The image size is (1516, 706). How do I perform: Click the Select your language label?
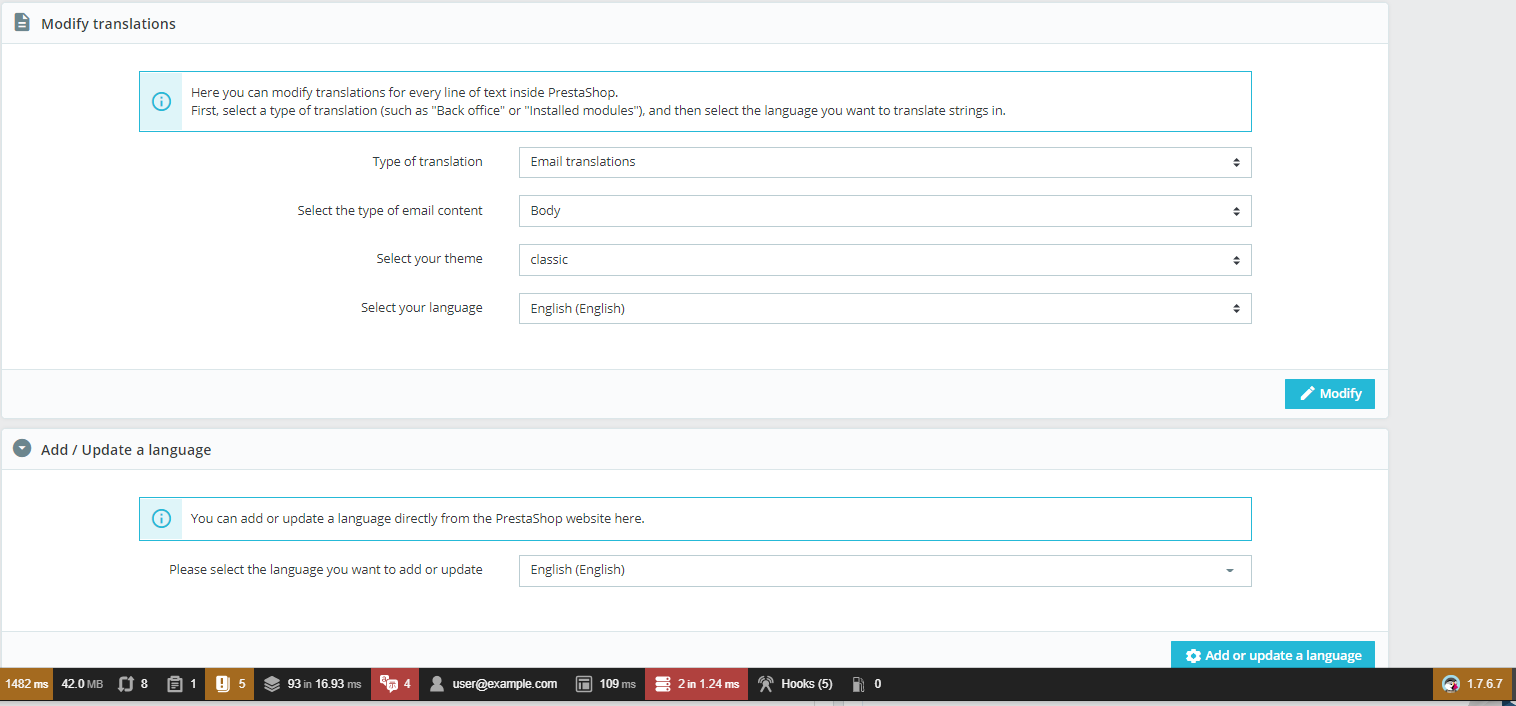click(422, 307)
